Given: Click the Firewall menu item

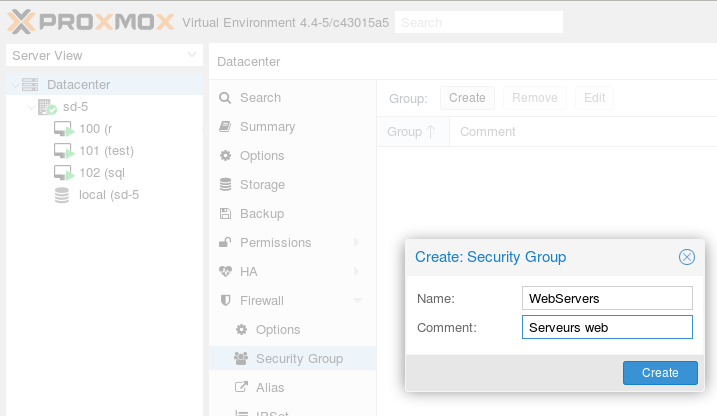Looking at the screenshot, I should 293,300.
